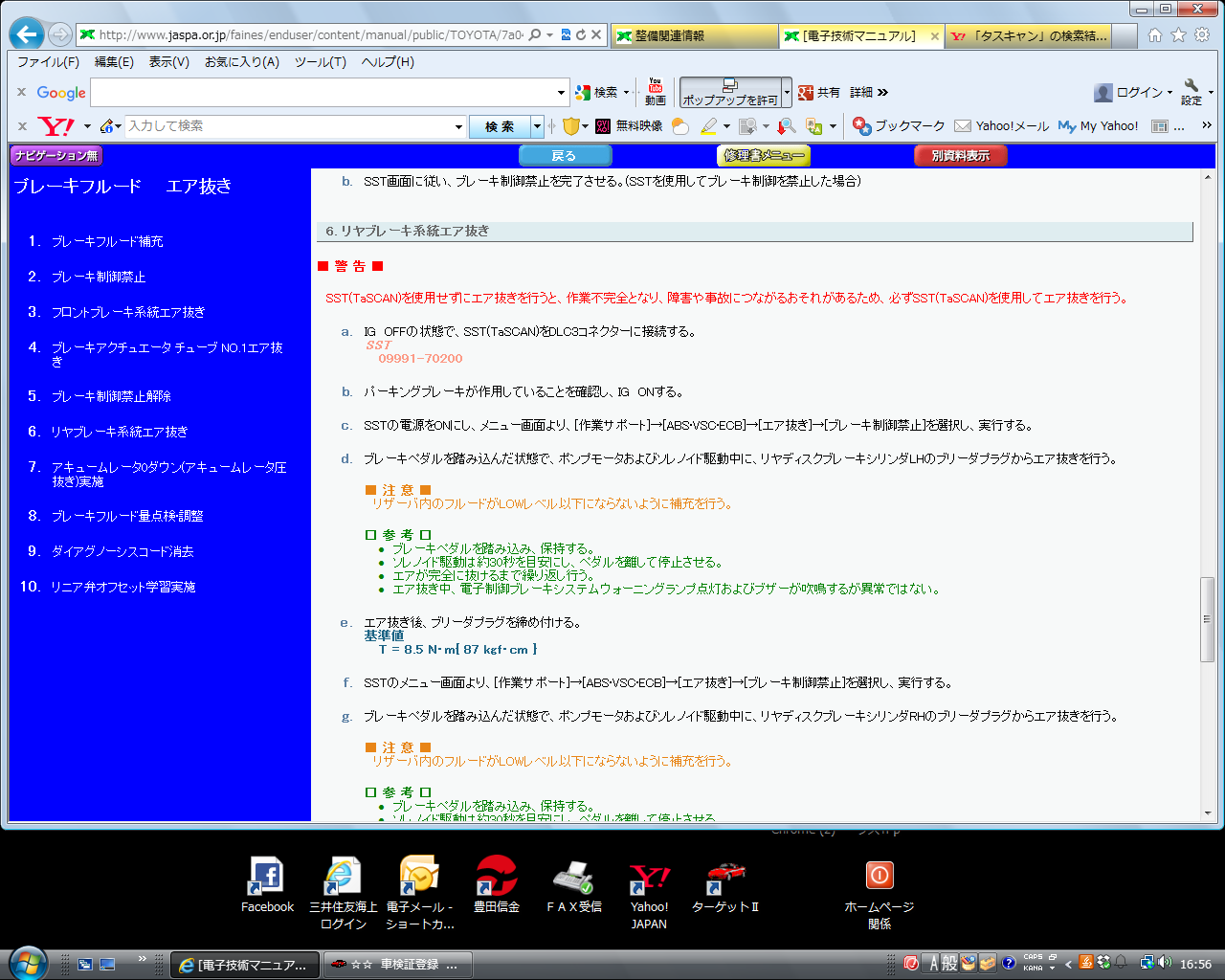This screenshot has height=980, width=1225.
Task: Click the 別資料表示 button
Action: coord(961,155)
